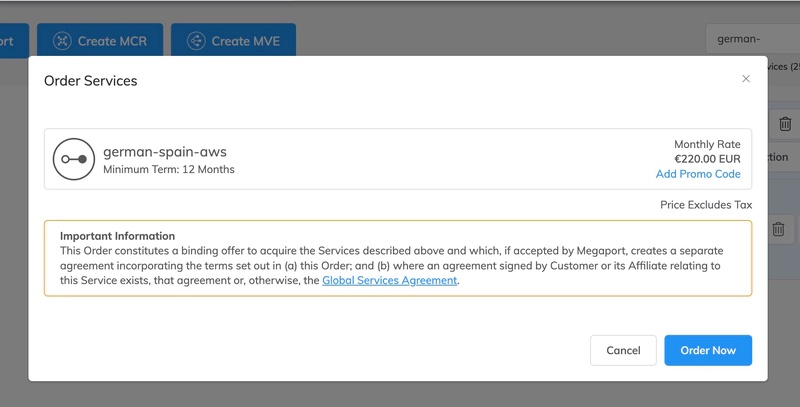Click the lower trash can delete icon
Screen dimensions: 800x407
point(778,229)
